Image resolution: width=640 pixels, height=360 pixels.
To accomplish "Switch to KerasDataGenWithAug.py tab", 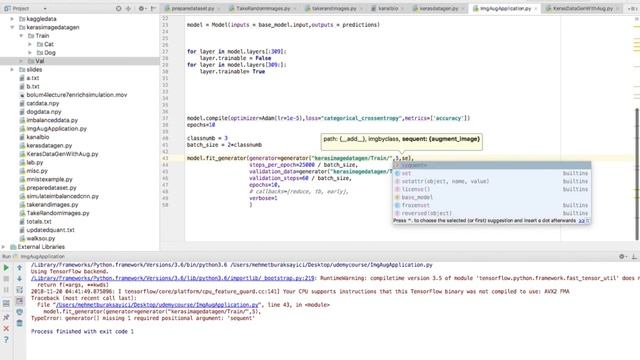I will [582, 8].
